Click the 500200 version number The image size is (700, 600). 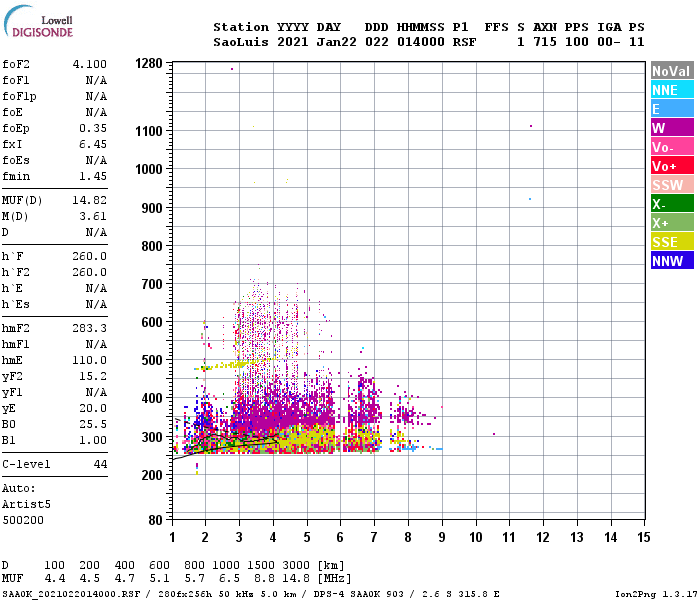pyautogui.click(x=23, y=521)
